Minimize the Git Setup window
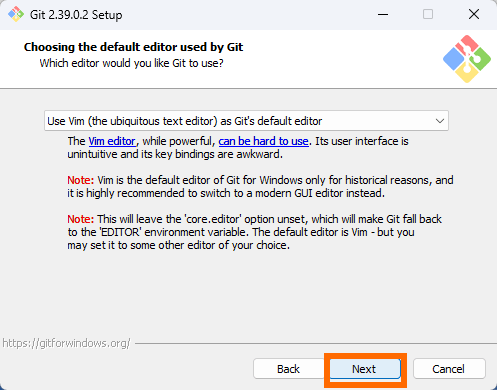The height and width of the screenshot is (390, 497). (x=383, y=14)
